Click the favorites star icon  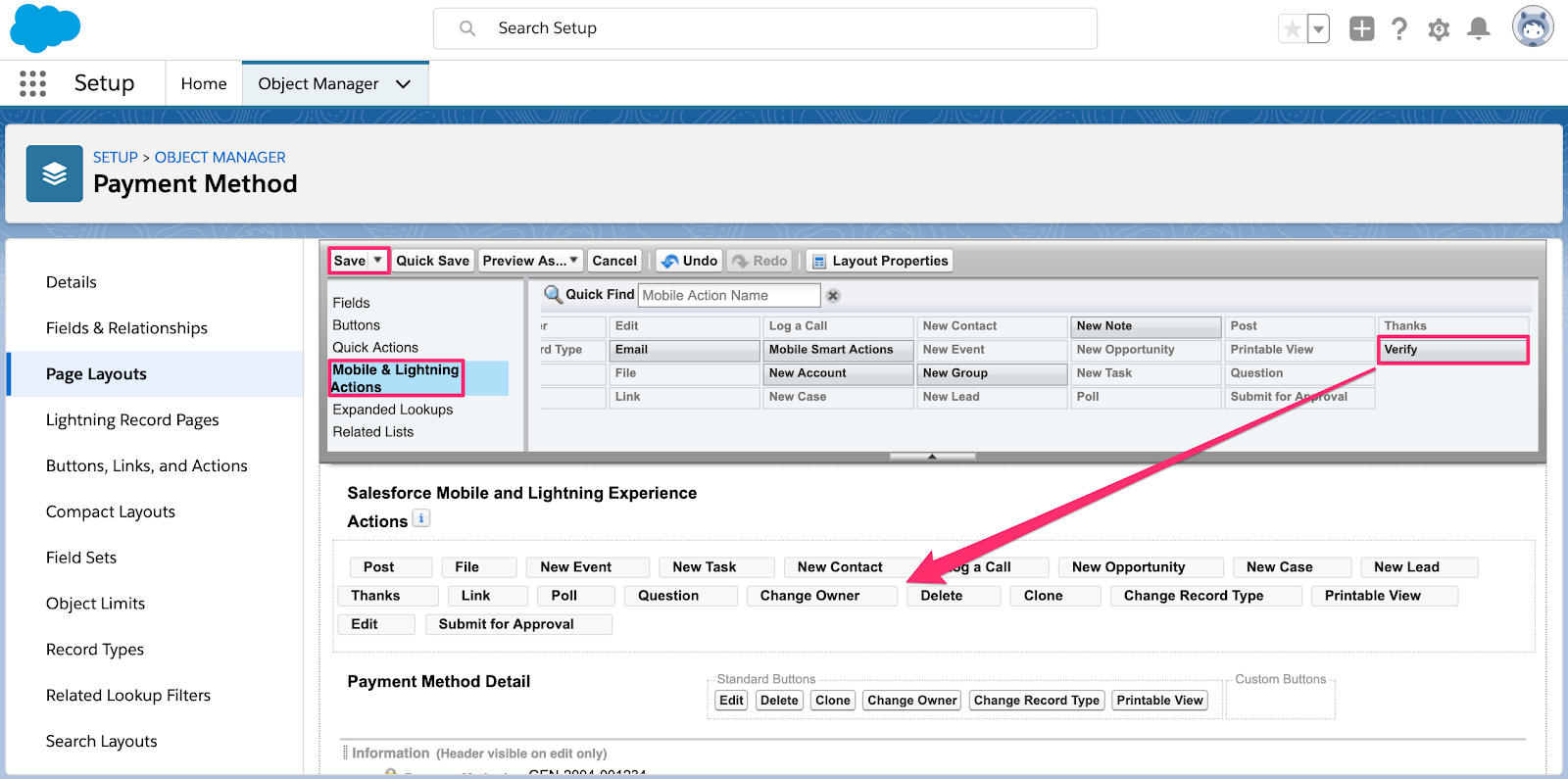(x=1293, y=29)
